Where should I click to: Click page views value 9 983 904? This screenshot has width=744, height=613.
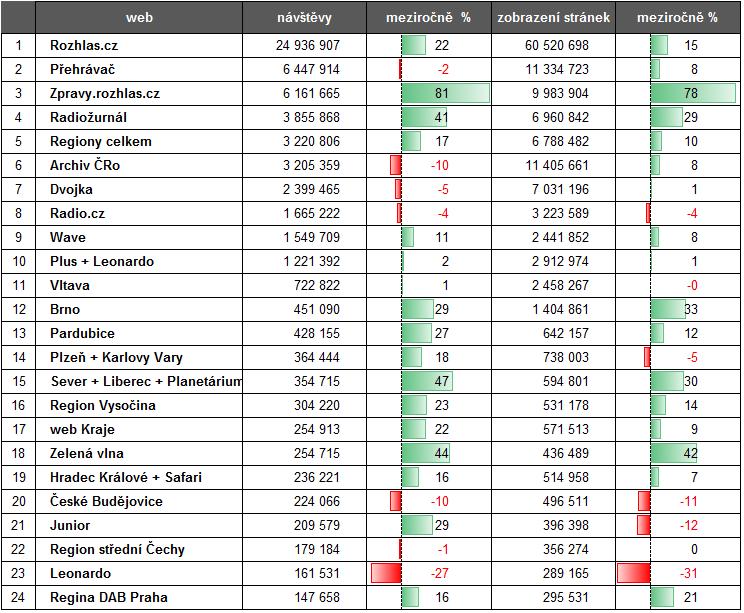(560, 93)
